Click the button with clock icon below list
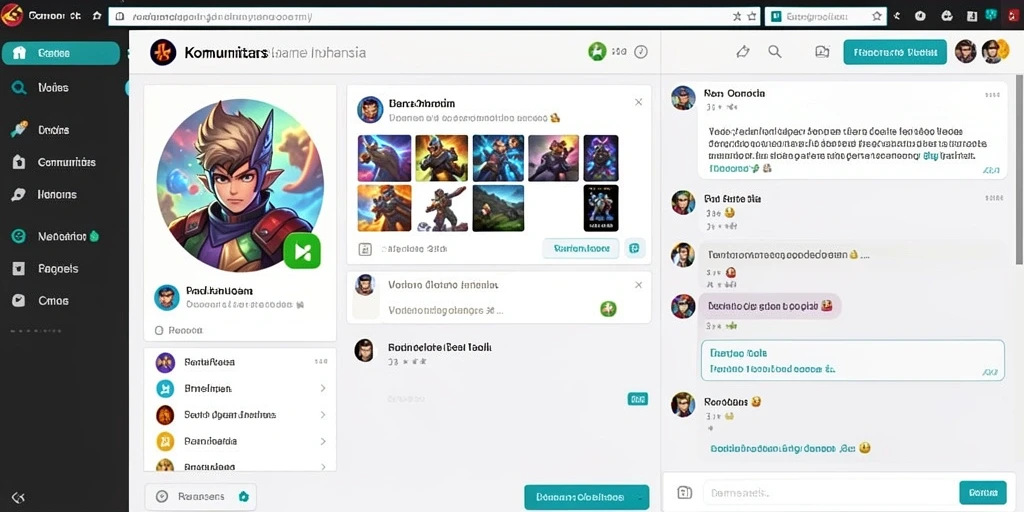Viewport: 1024px width, 512px height. point(200,497)
